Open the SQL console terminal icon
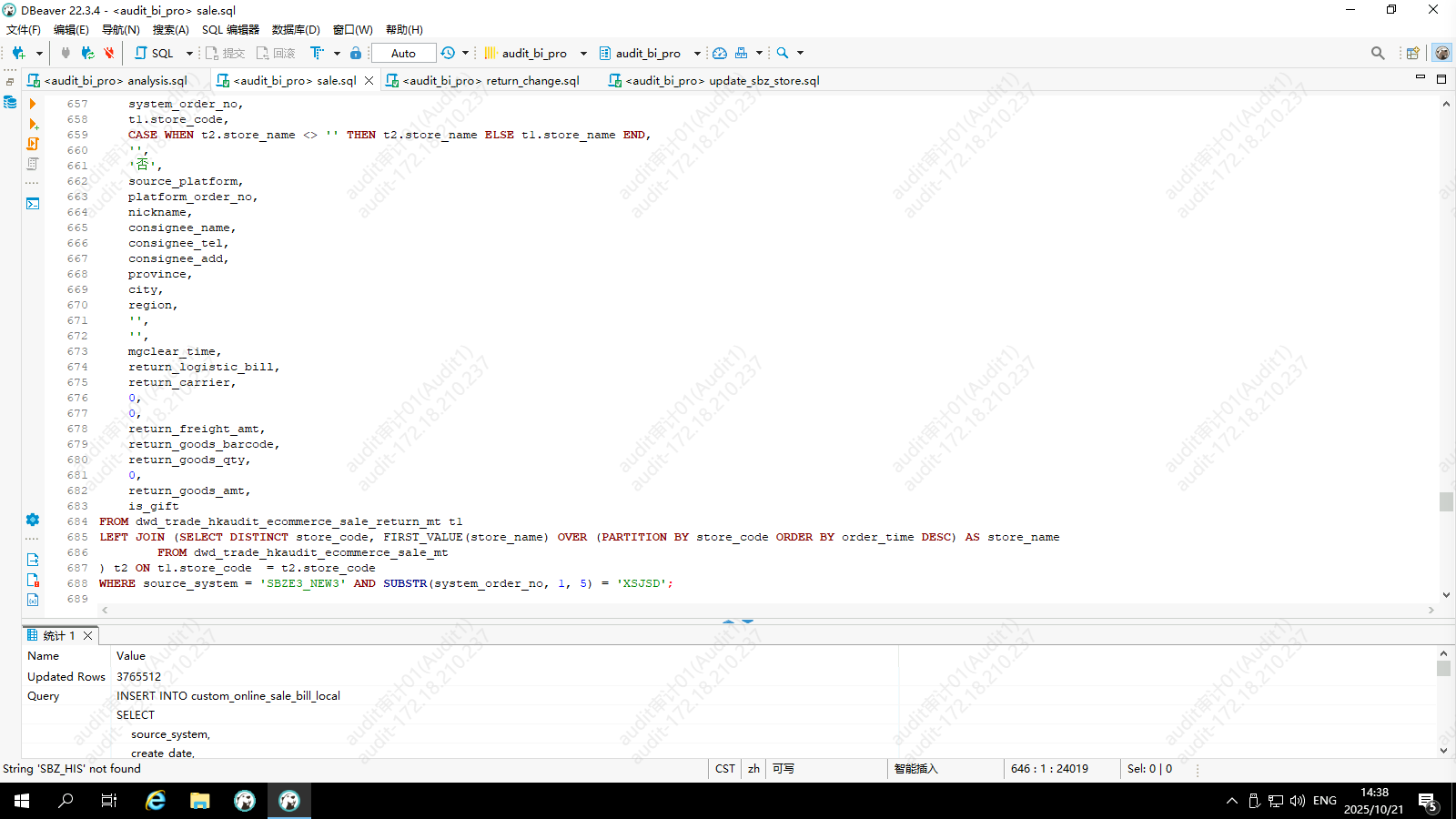Viewport: 1456px width, 819px height. click(33, 204)
